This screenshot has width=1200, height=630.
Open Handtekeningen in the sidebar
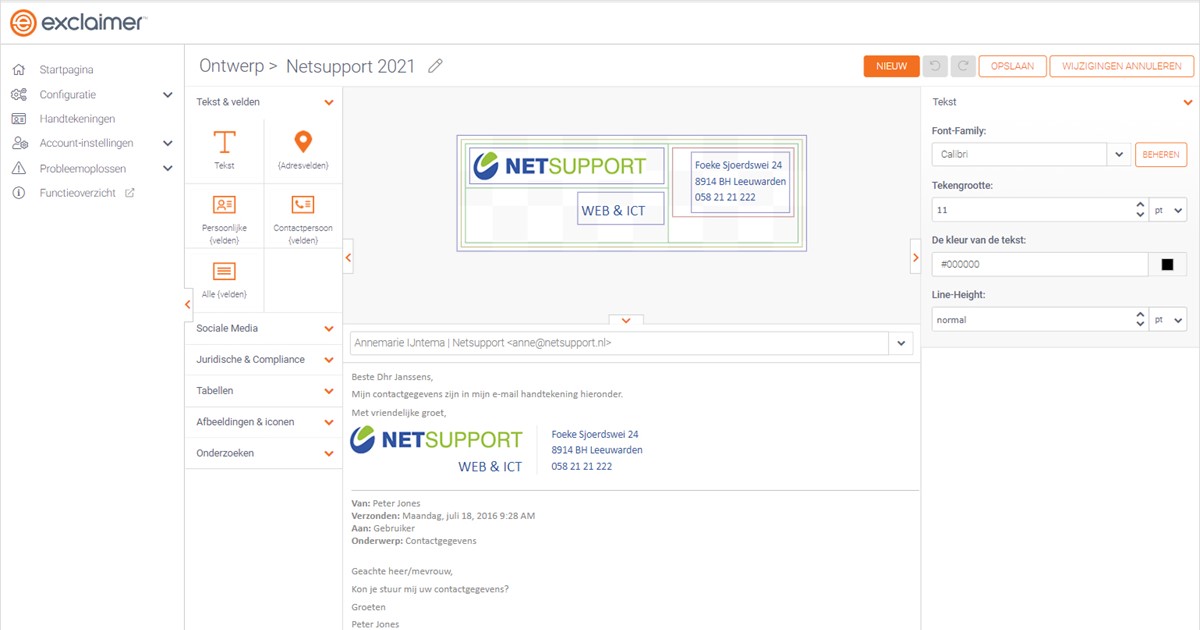click(x=77, y=119)
